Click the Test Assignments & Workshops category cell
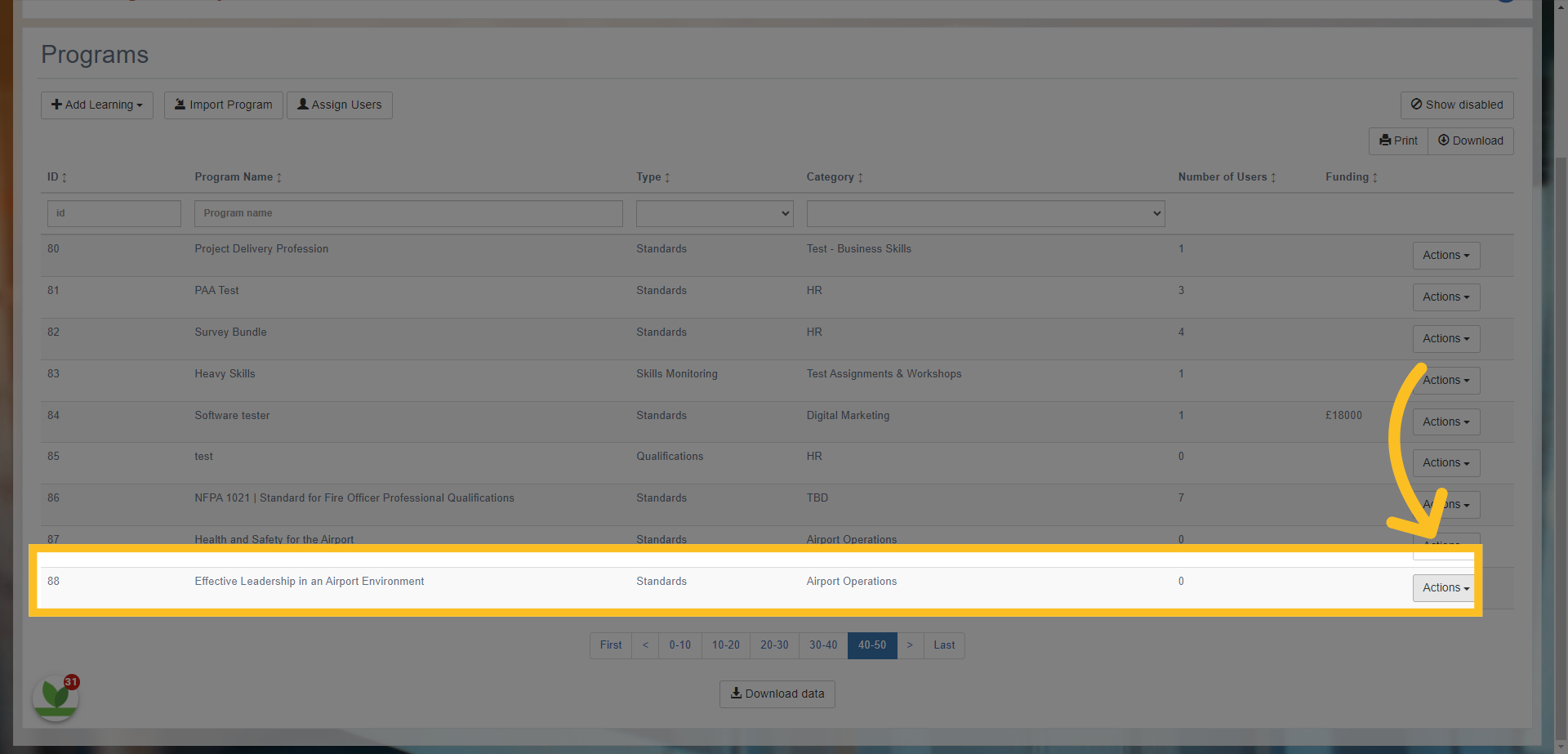This screenshot has width=1568, height=754. tap(884, 374)
